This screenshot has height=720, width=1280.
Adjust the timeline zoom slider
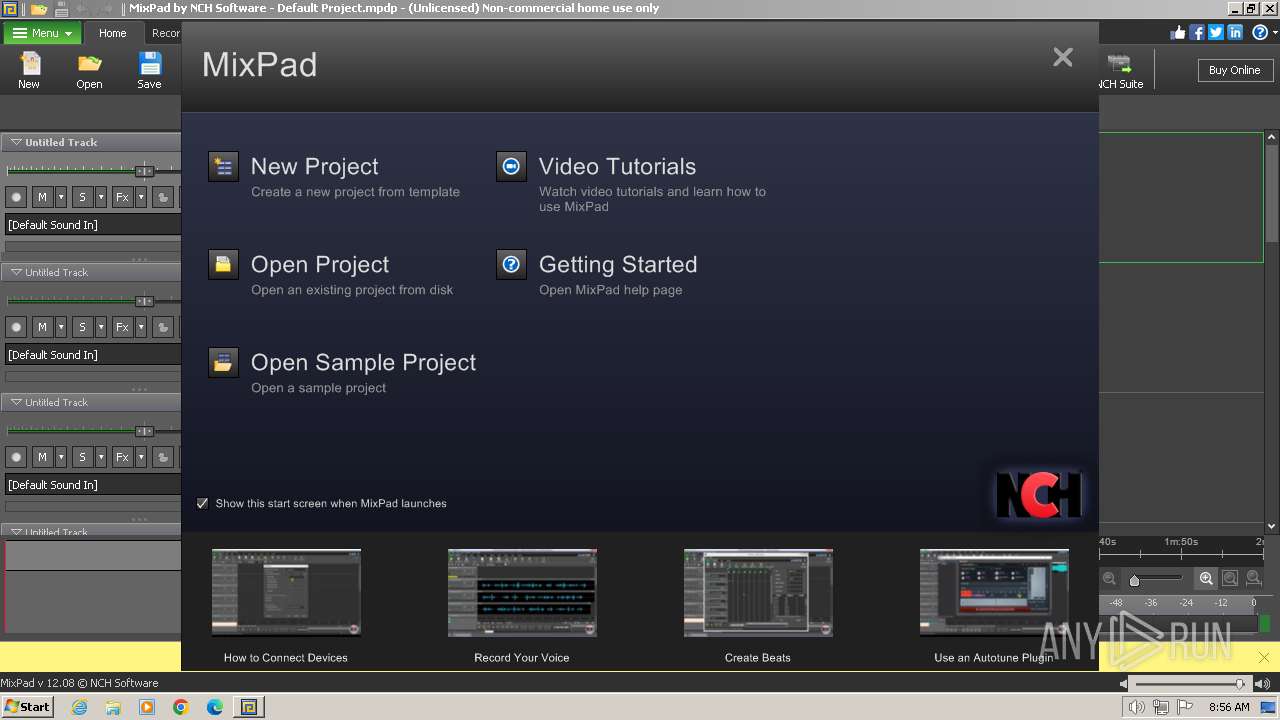click(1134, 580)
